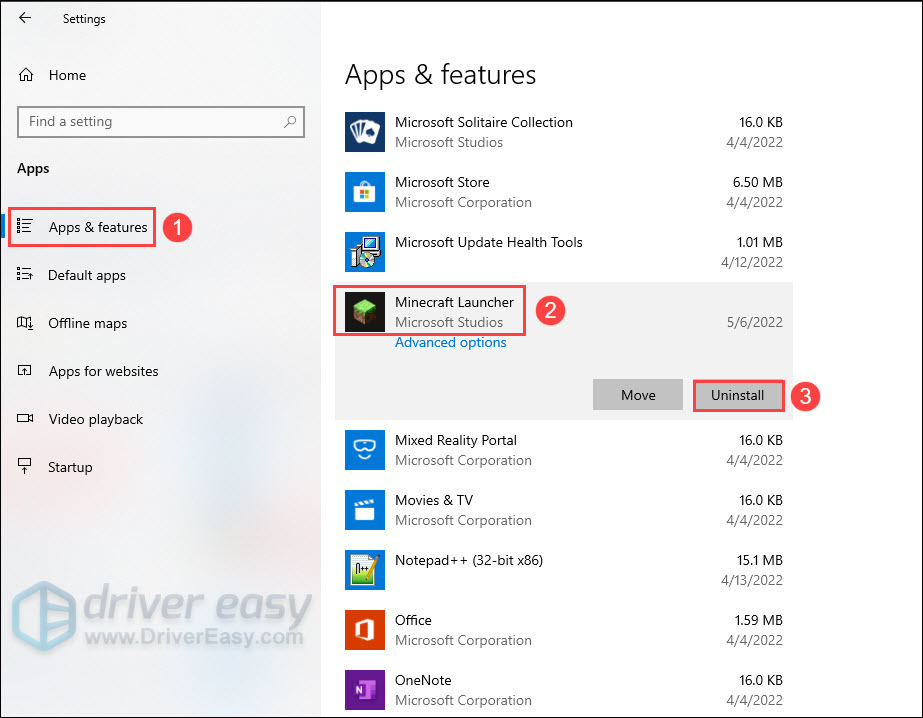The image size is (923, 718).
Task: Switch to Startup settings
Action: [x=70, y=467]
